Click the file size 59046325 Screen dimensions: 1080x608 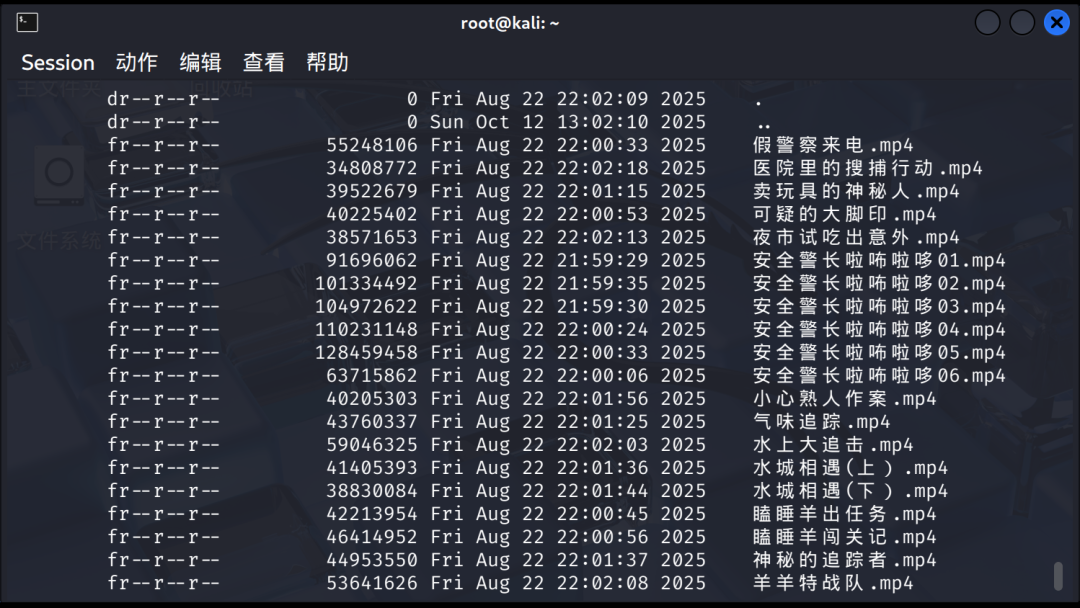(372, 445)
